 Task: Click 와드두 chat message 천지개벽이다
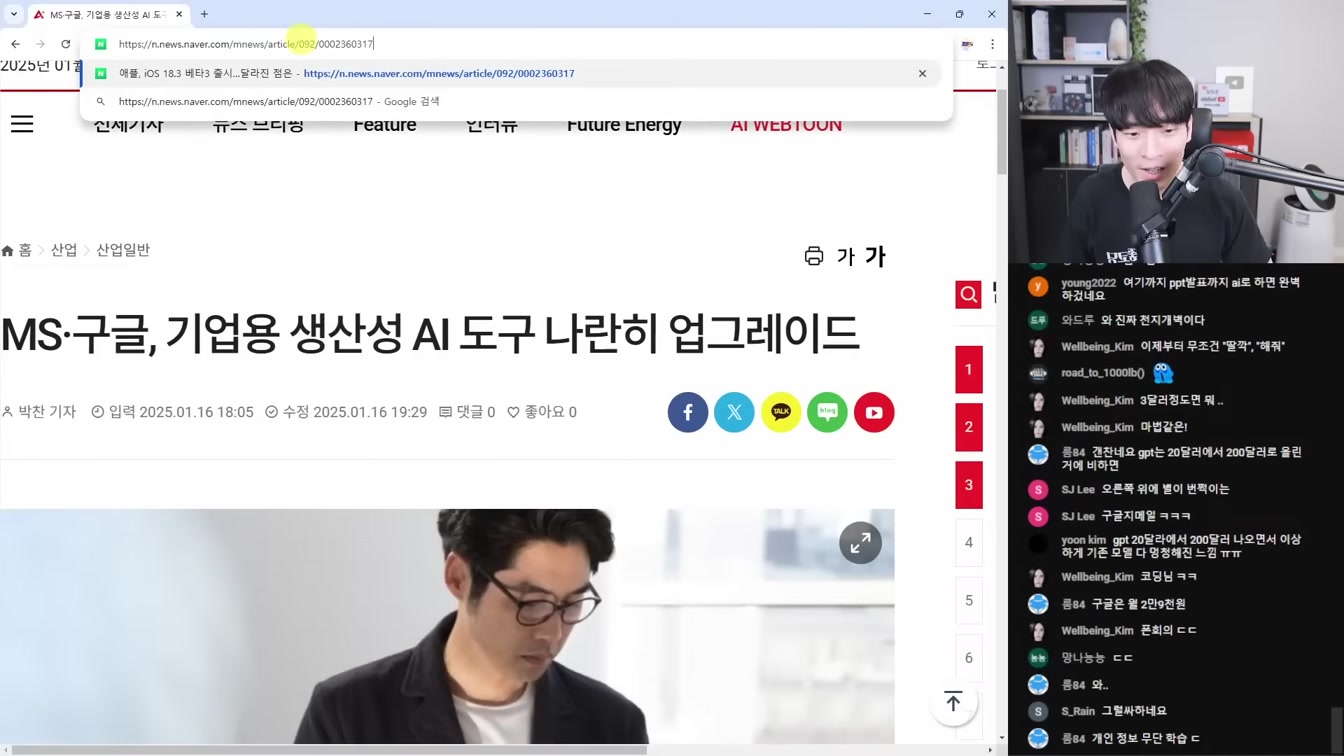point(1152,320)
